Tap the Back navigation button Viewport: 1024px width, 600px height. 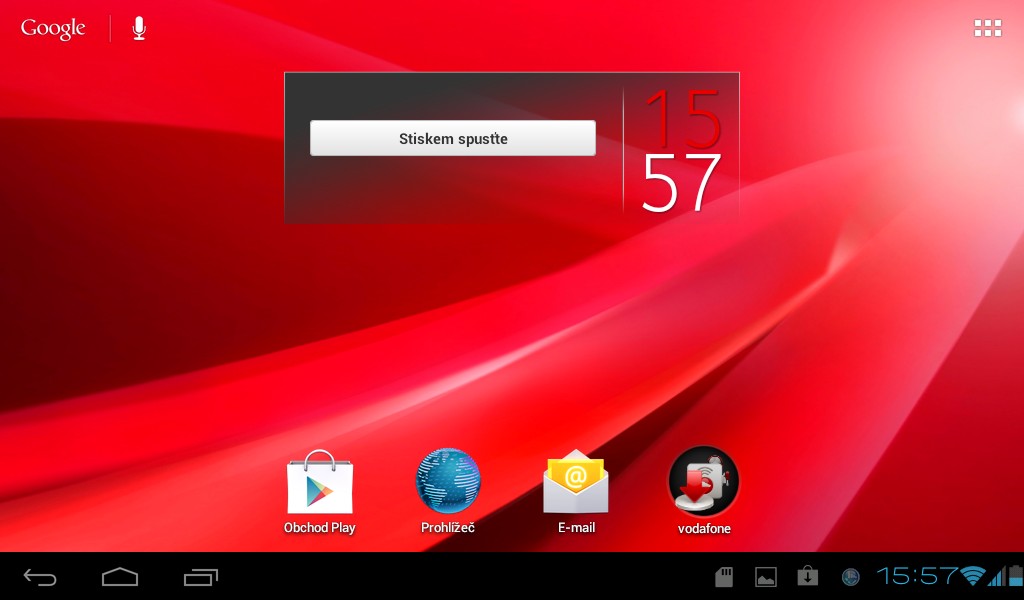click(40, 577)
